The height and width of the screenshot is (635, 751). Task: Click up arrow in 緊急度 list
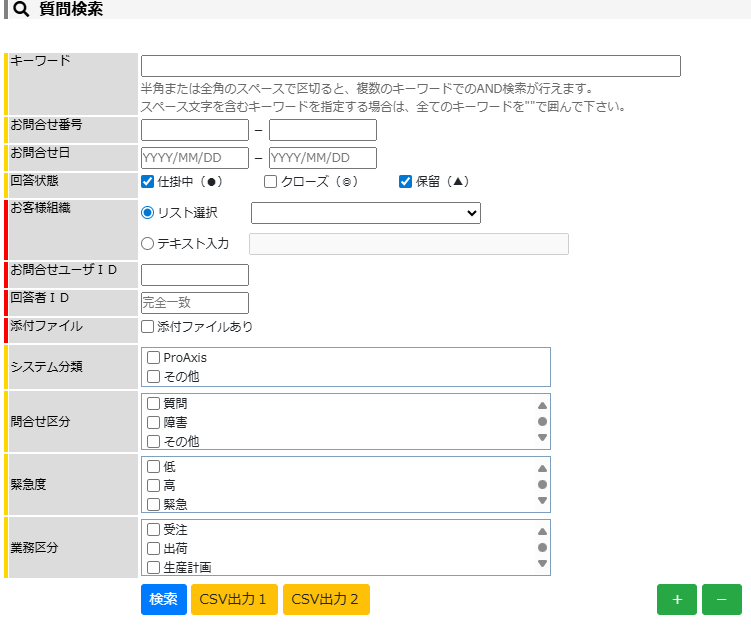(542, 468)
